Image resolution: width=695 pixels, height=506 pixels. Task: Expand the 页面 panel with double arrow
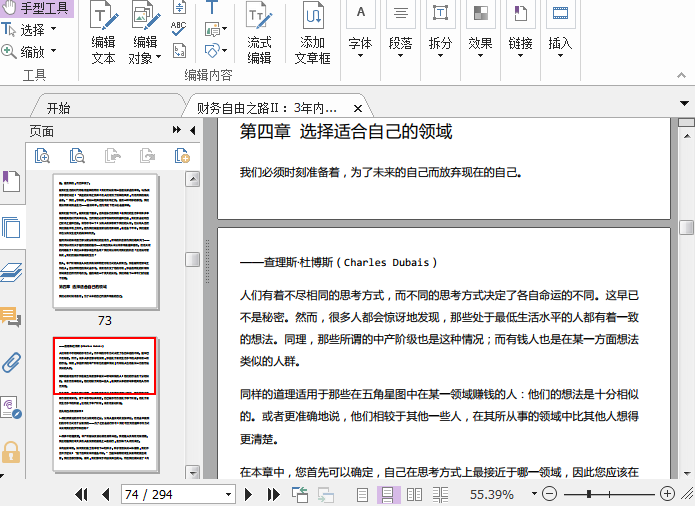[x=176, y=130]
